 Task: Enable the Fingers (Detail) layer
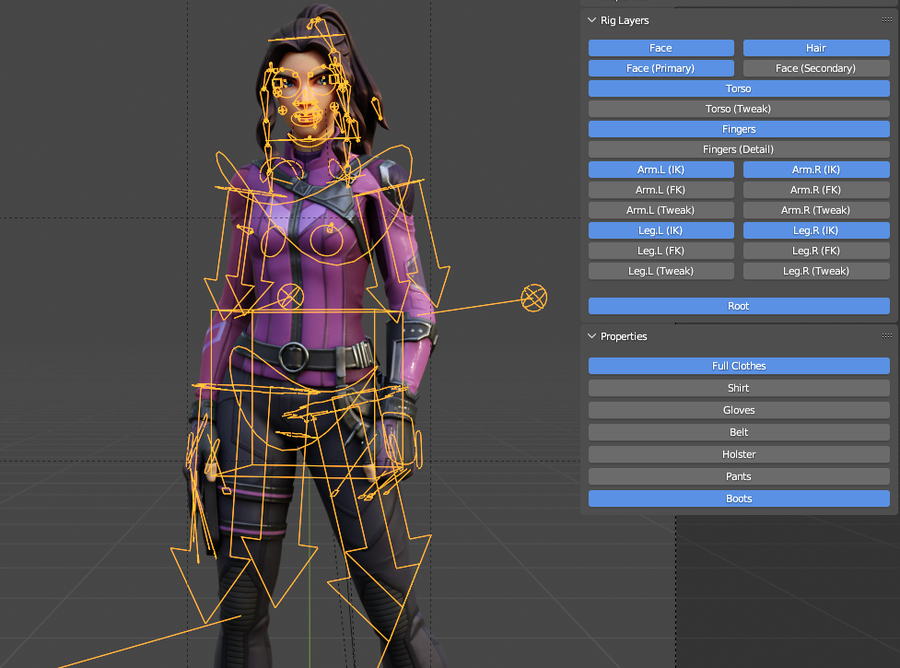[x=739, y=149]
